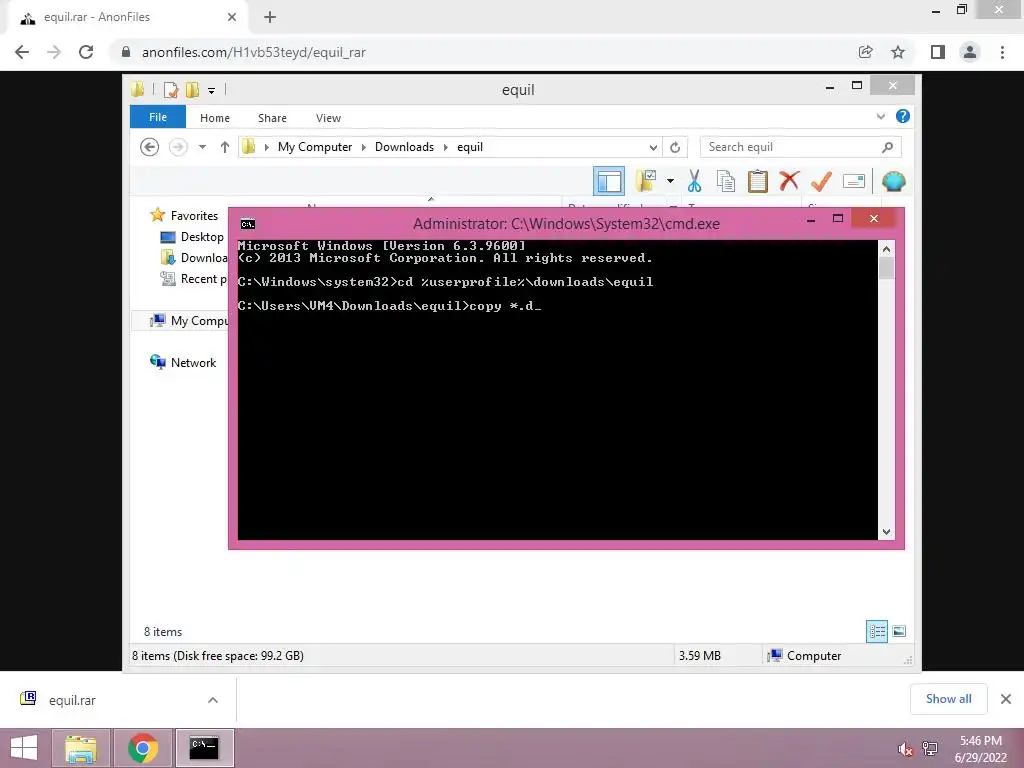Open the address bar history dropdown
The height and width of the screenshot is (768, 1024).
653,148
